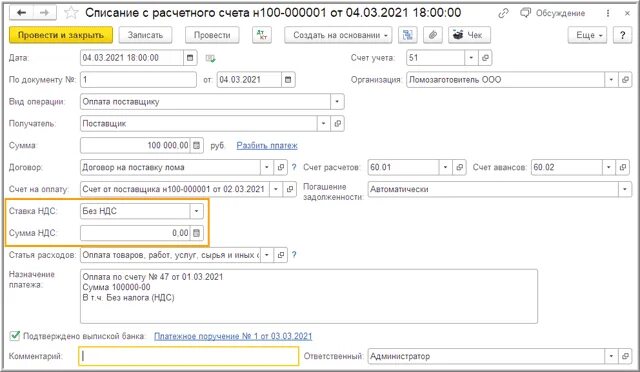
Task: Open the Счет расчетов 60.01 account card
Action: 459,167
